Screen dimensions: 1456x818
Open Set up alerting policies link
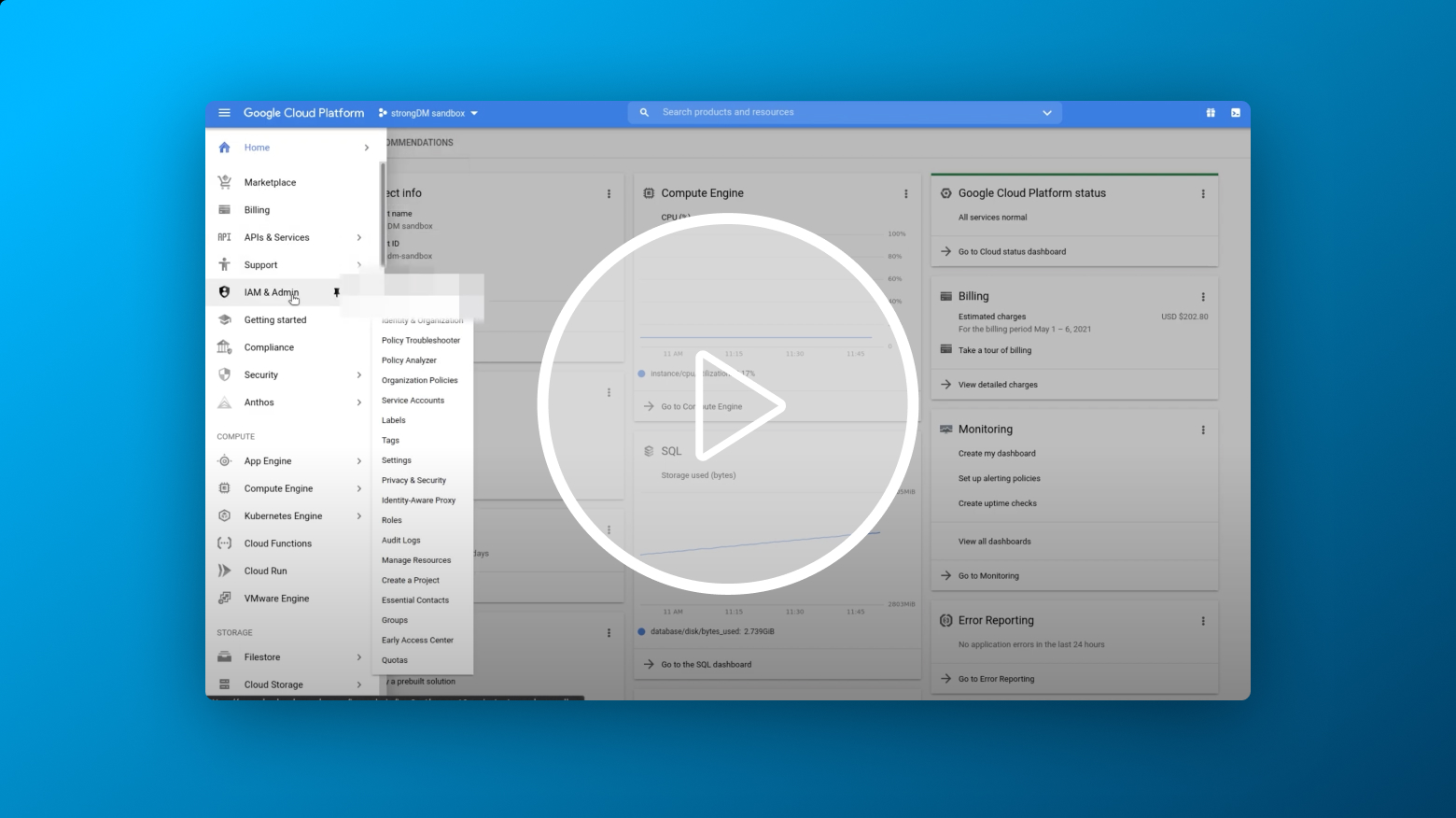[x=1000, y=479]
